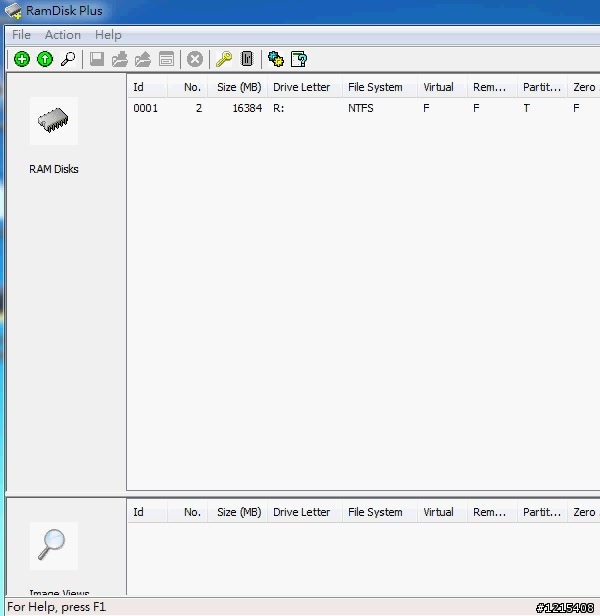The width and height of the screenshot is (600, 616).
Task: Click No. column header in lower list
Action: pos(187,512)
